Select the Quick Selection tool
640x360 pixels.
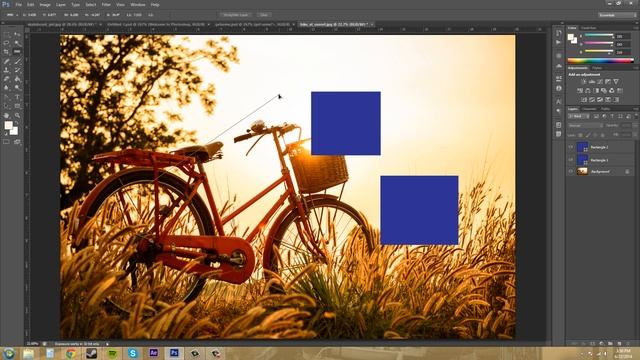pyautogui.click(x=17, y=43)
